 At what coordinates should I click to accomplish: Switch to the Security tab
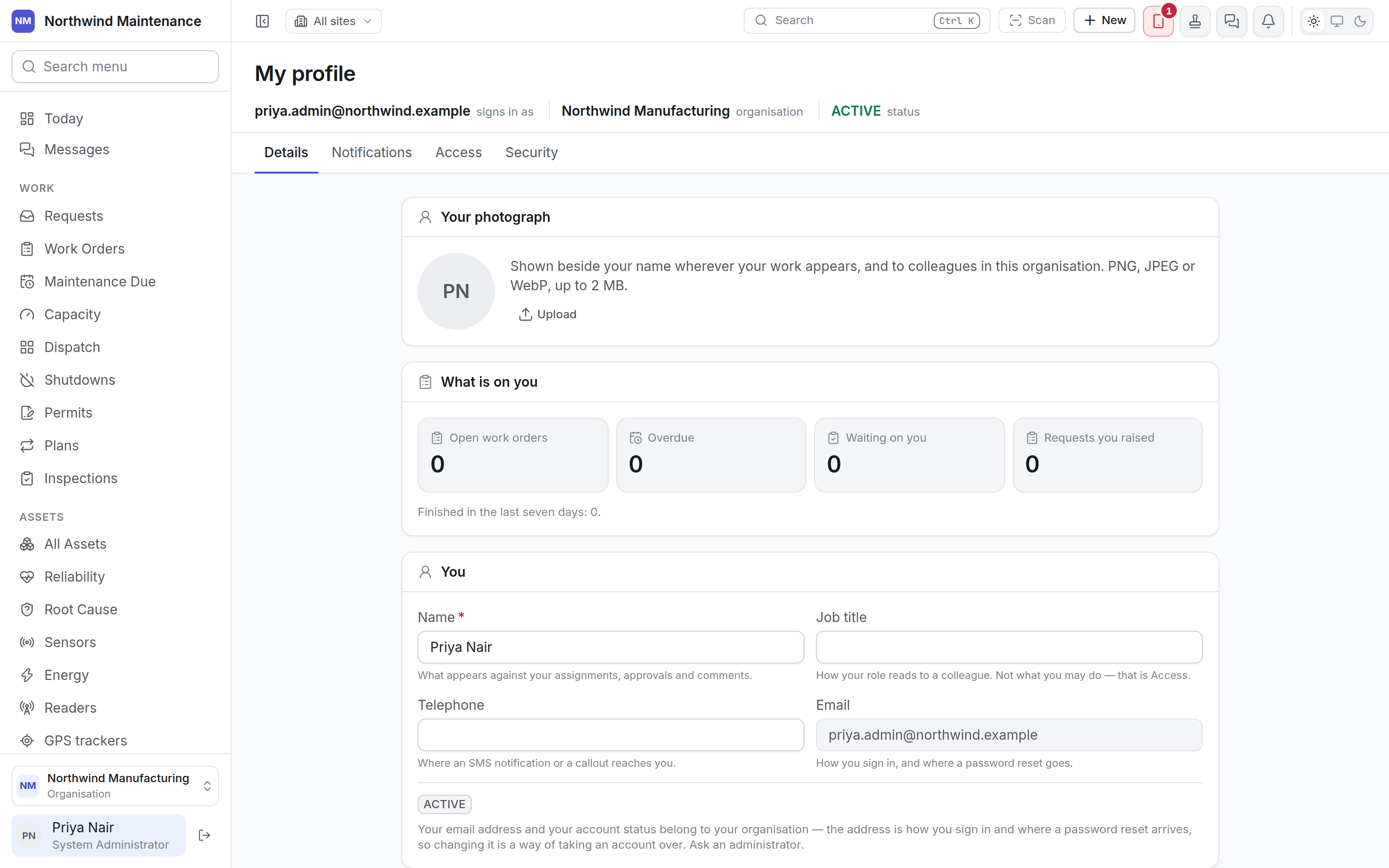(531, 152)
